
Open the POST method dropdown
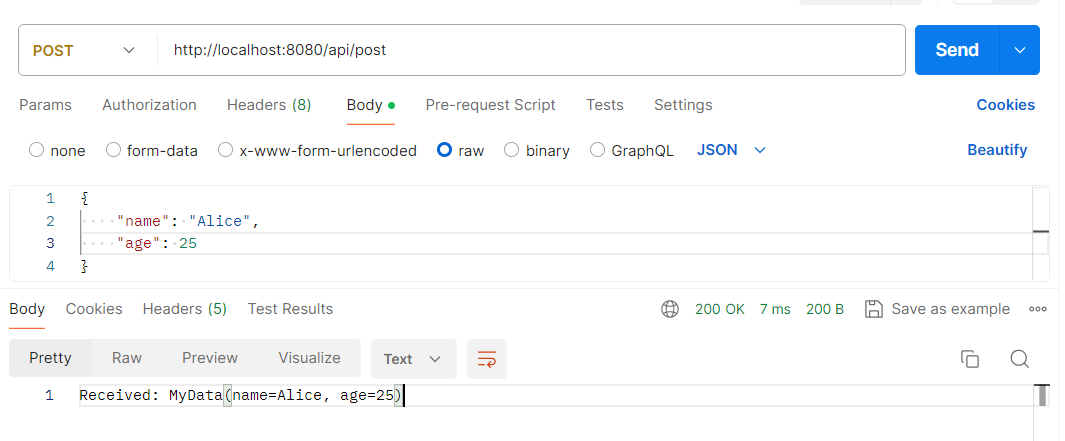tap(84, 50)
